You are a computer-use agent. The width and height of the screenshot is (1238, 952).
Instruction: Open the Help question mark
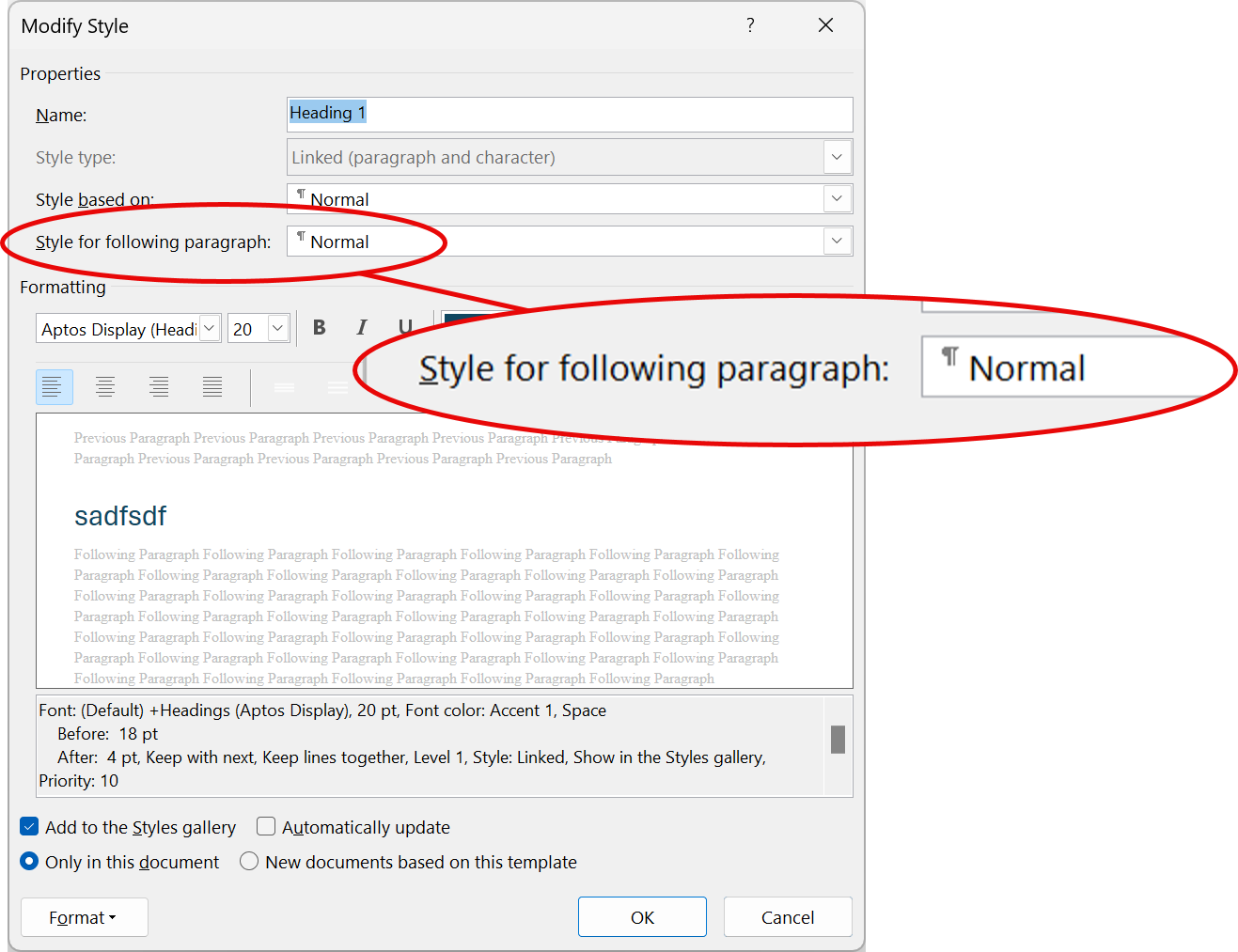point(750,25)
